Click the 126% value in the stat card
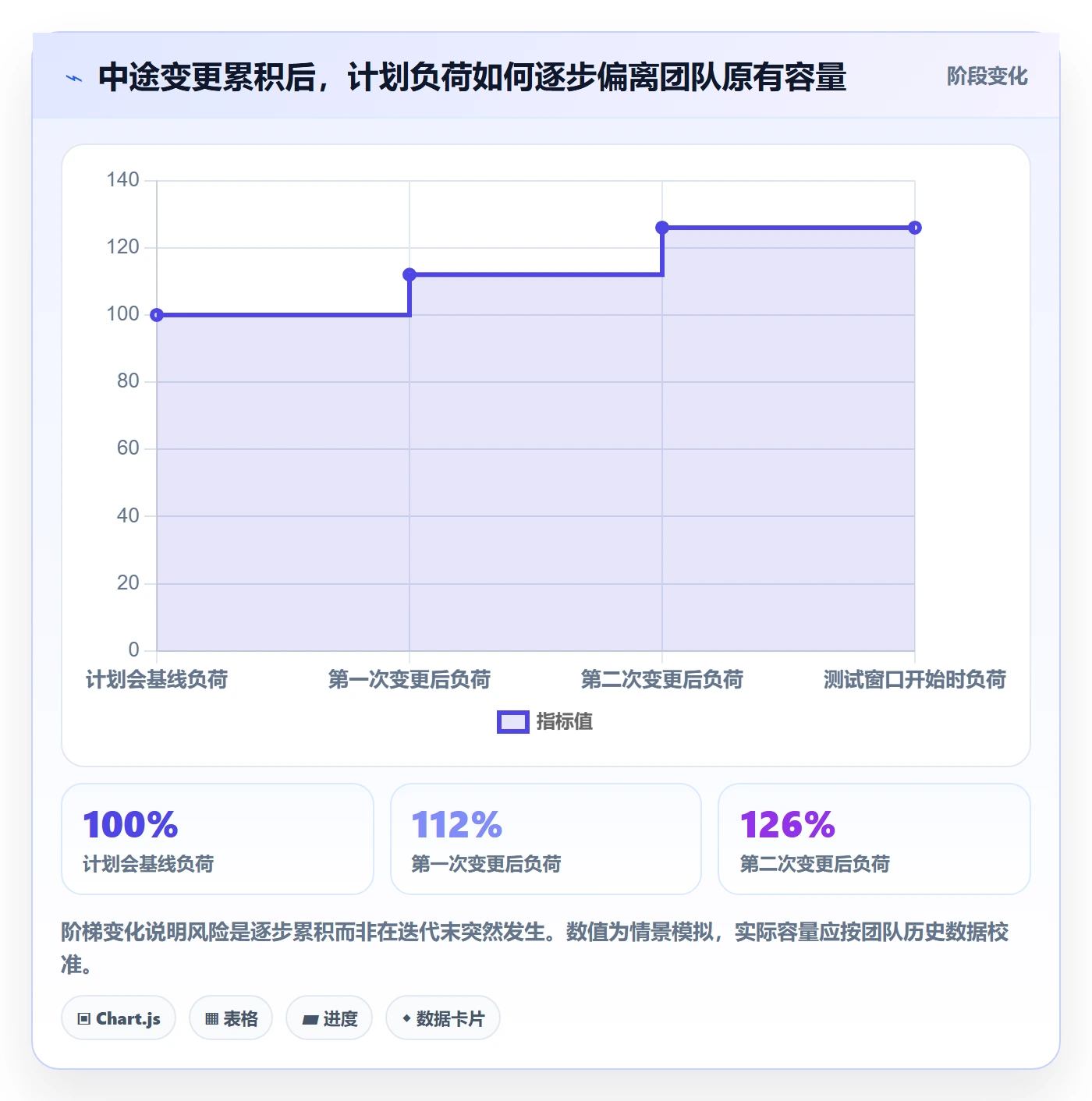The width and height of the screenshot is (1092, 1101). (788, 825)
